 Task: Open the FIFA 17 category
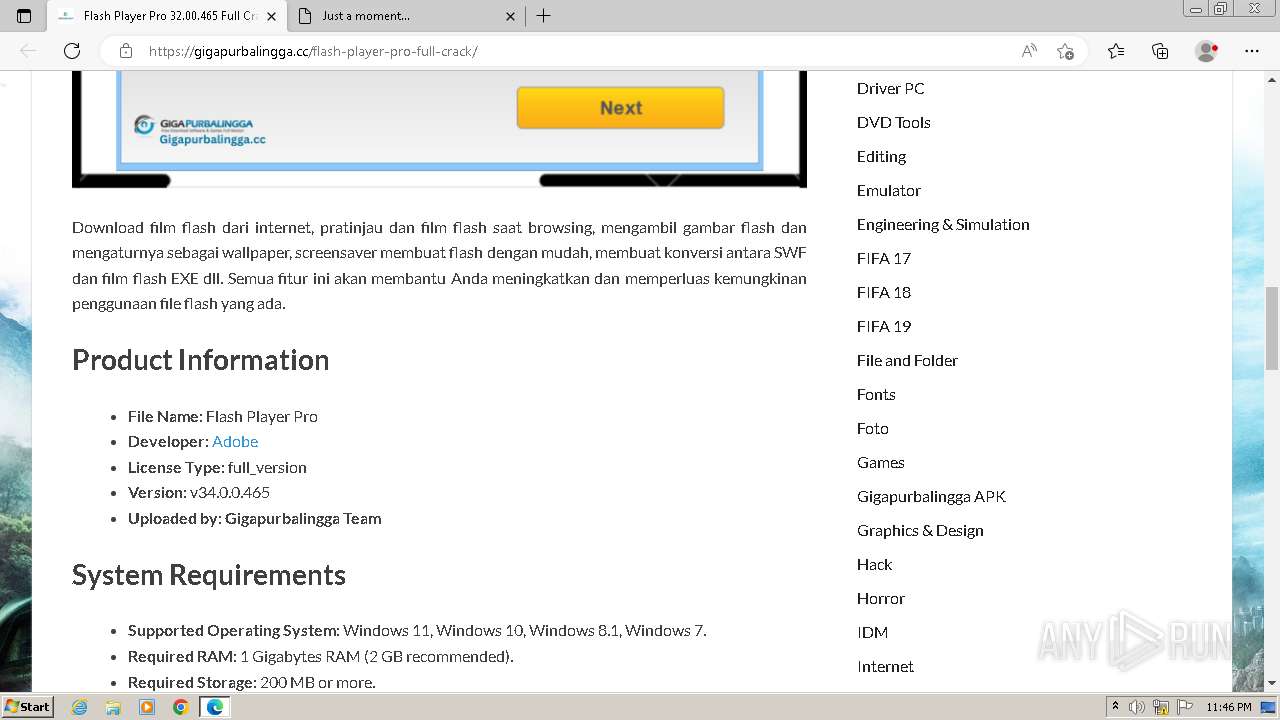(884, 258)
